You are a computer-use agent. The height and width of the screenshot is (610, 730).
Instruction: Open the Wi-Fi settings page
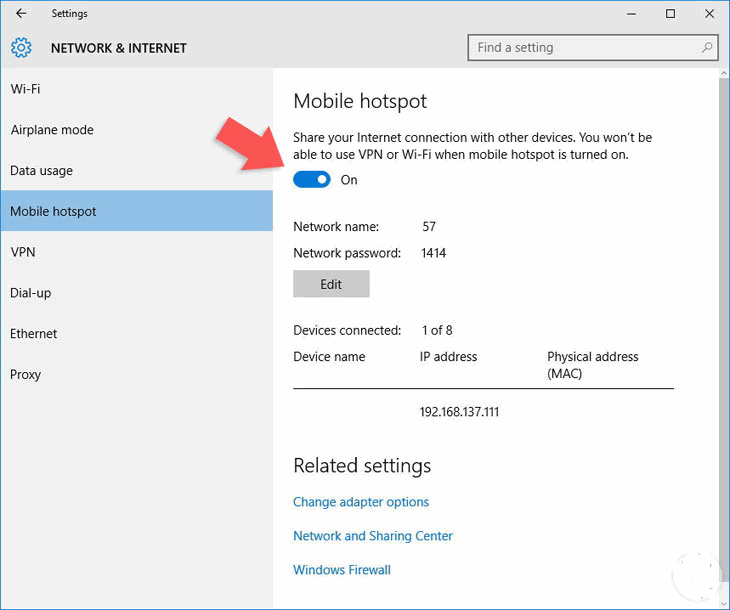(x=136, y=89)
